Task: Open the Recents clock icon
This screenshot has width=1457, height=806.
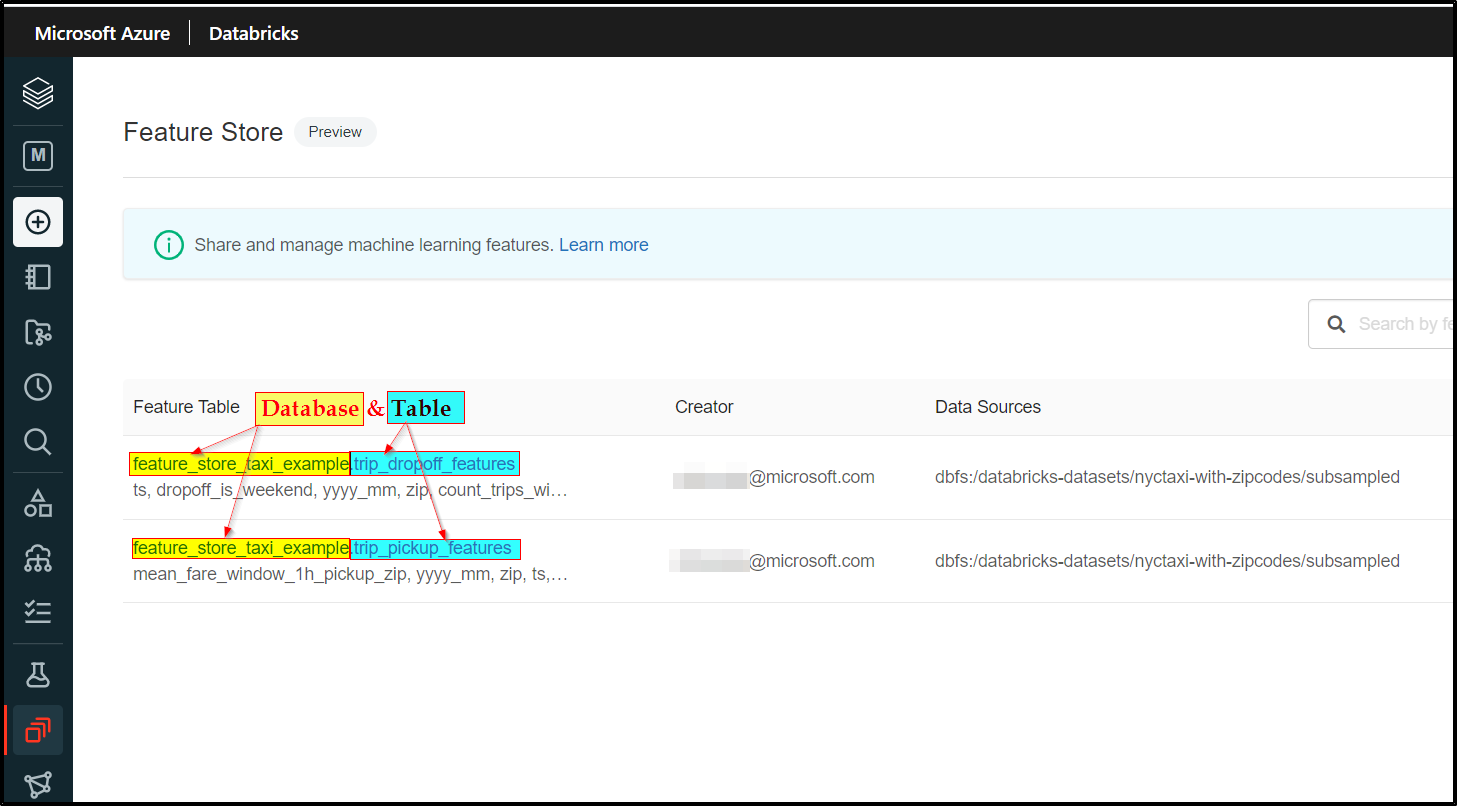Action: pyautogui.click(x=38, y=387)
